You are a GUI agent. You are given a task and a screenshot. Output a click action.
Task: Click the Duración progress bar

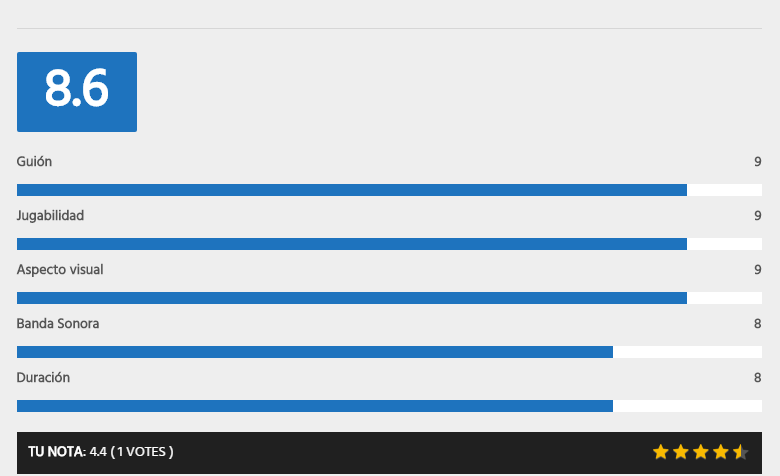[389, 406]
